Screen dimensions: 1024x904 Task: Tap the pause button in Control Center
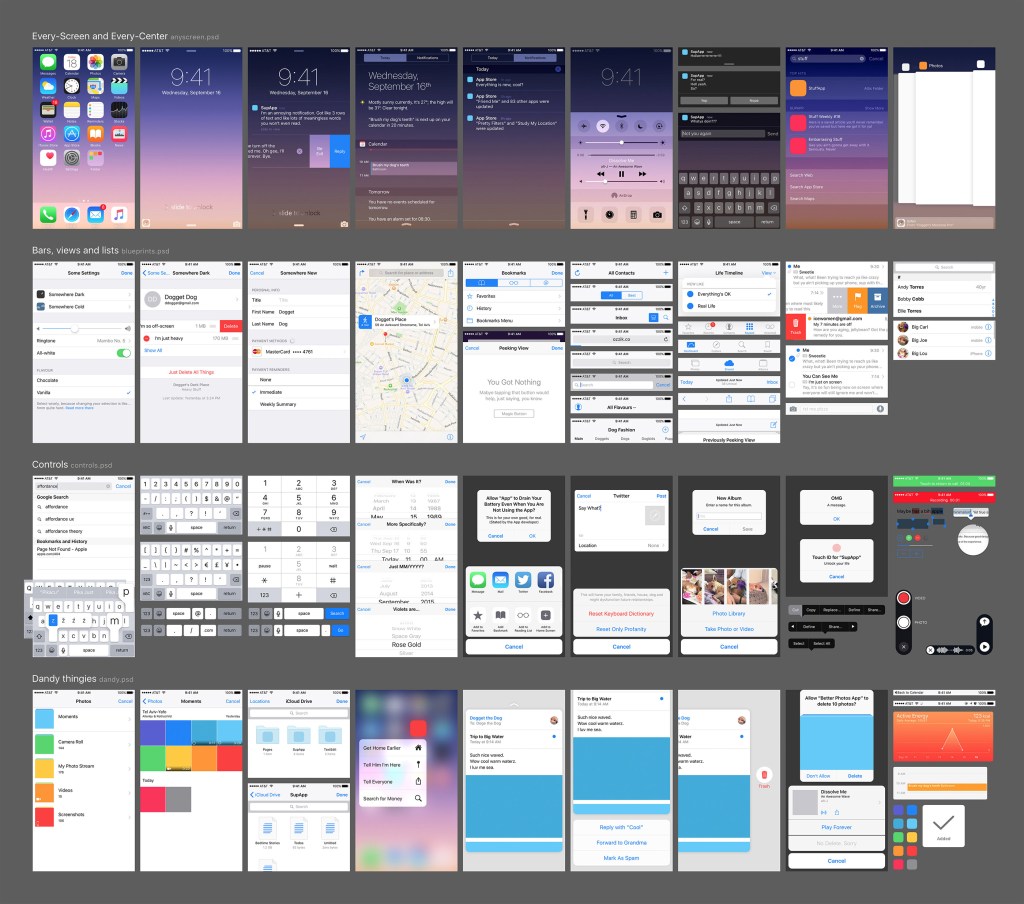pyautogui.click(x=622, y=173)
